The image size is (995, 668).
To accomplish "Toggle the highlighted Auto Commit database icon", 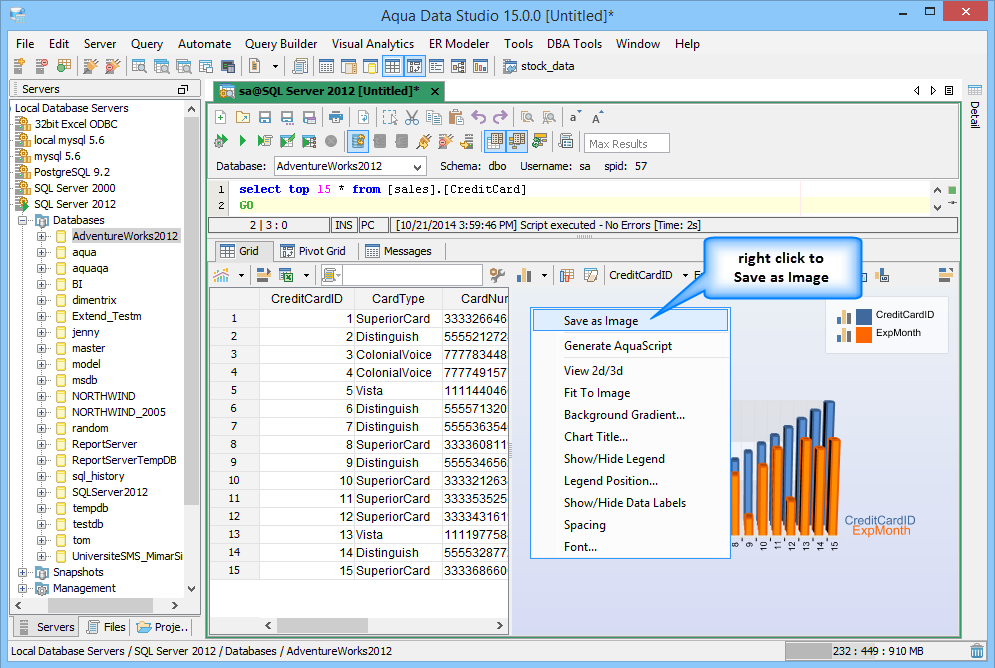I will coord(358,141).
